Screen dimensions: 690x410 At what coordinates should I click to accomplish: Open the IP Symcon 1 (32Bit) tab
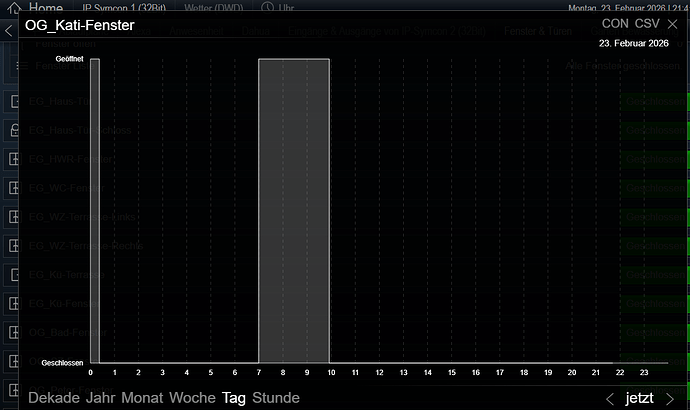124,8
